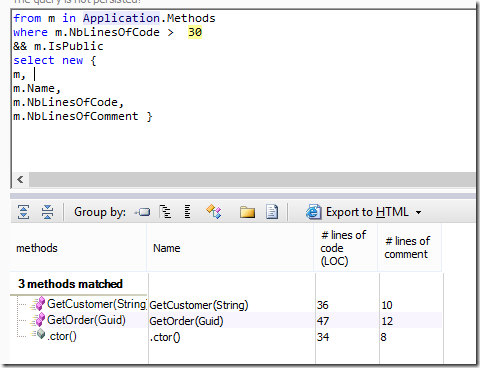480x368 pixels.
Task: Click 'm.NbLinesOfCode,' line in the query
Action: tap(68, 102)
